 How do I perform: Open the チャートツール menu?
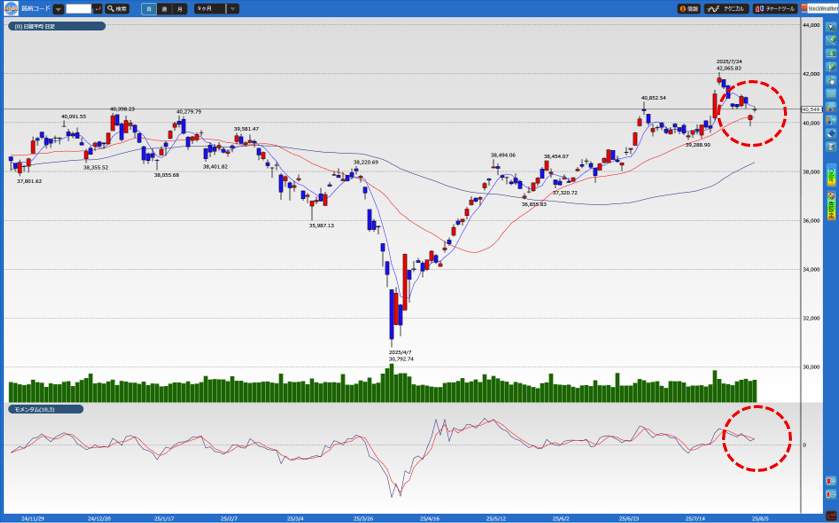[x=773, y=9]
